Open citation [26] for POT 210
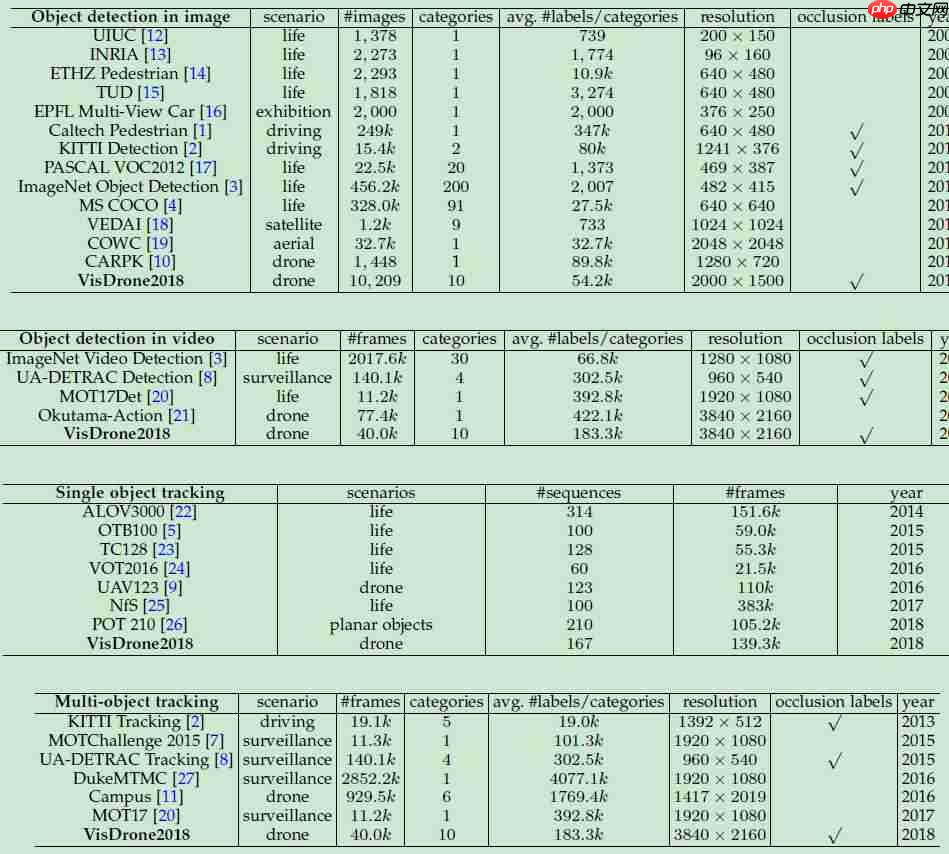The image size is (949, 854). (x=174, y=625)
